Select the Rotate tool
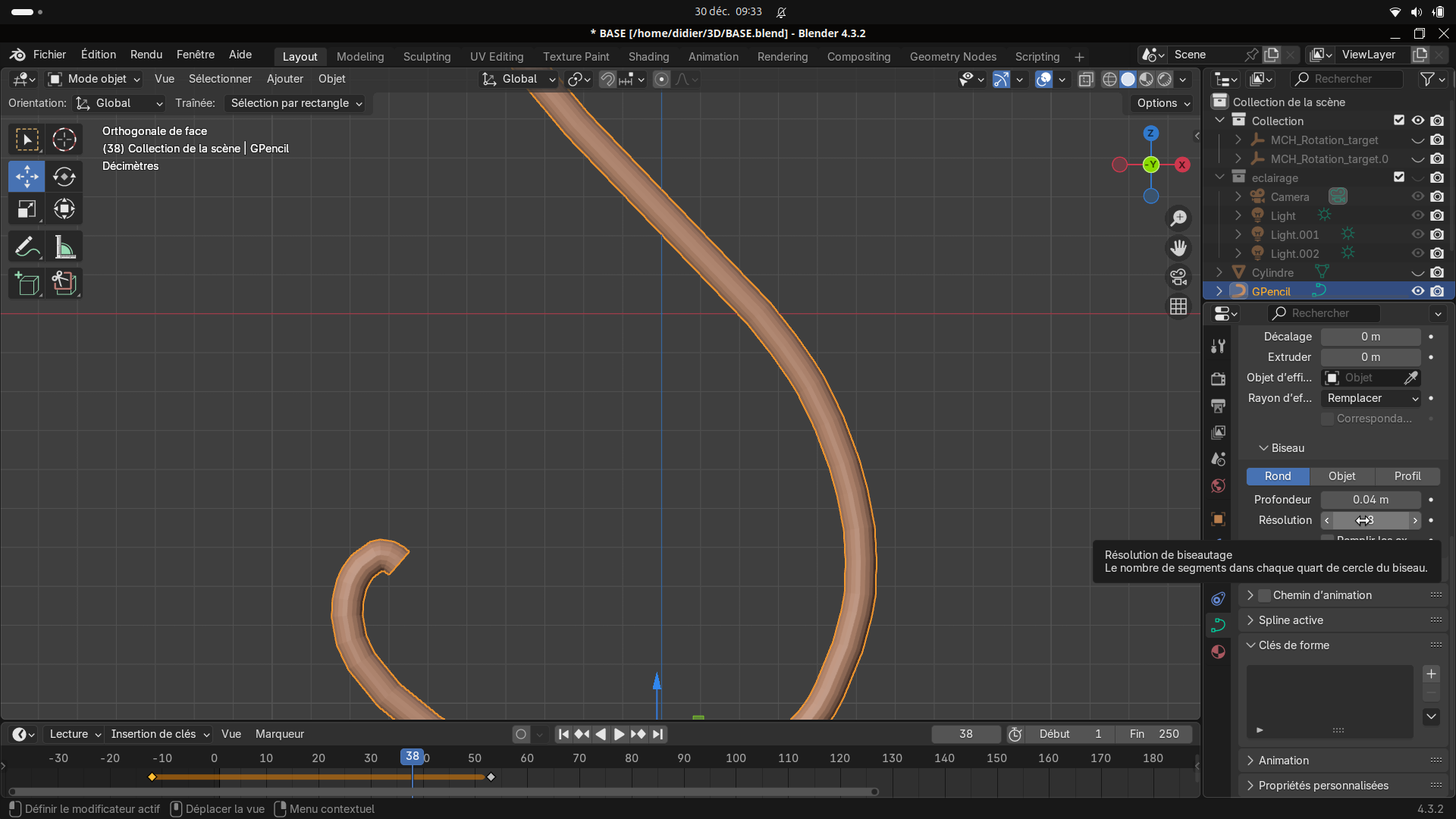 click(x=64, y=177)
